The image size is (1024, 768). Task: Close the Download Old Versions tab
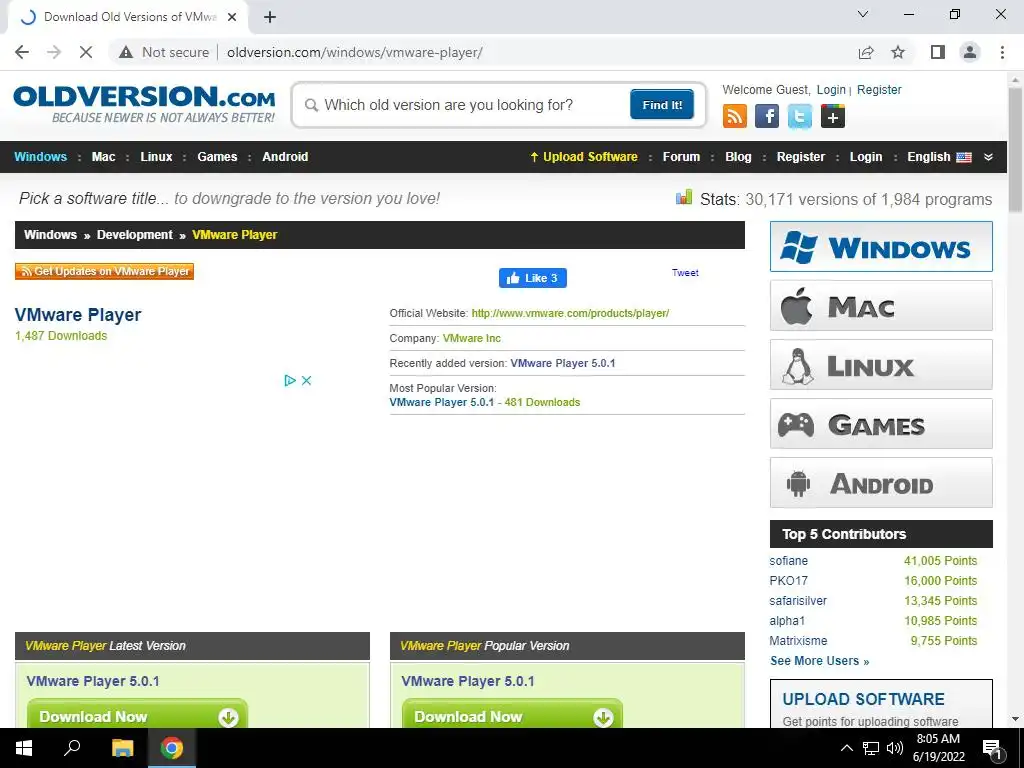click(232, 17)
